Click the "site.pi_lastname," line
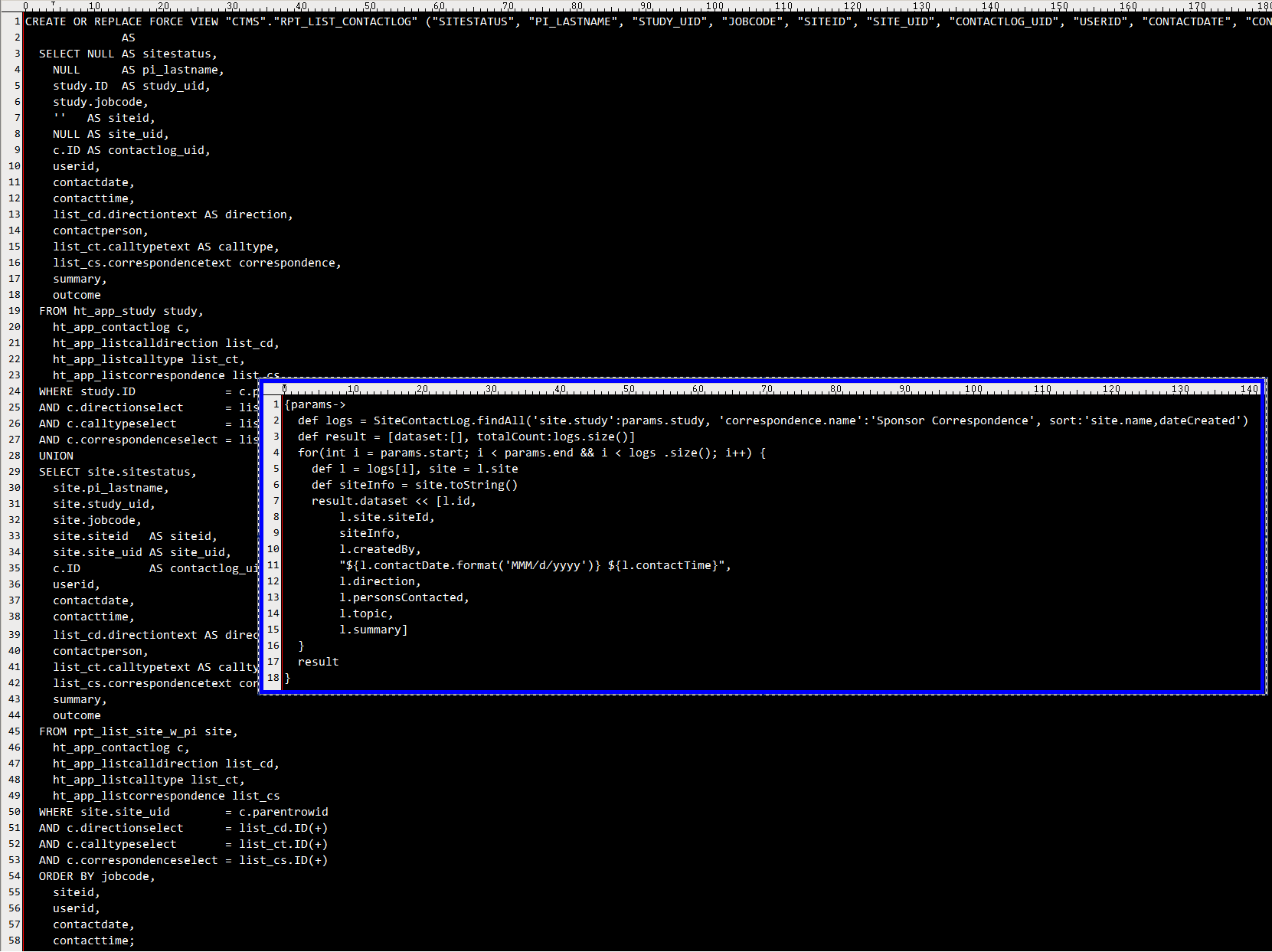 111,488
